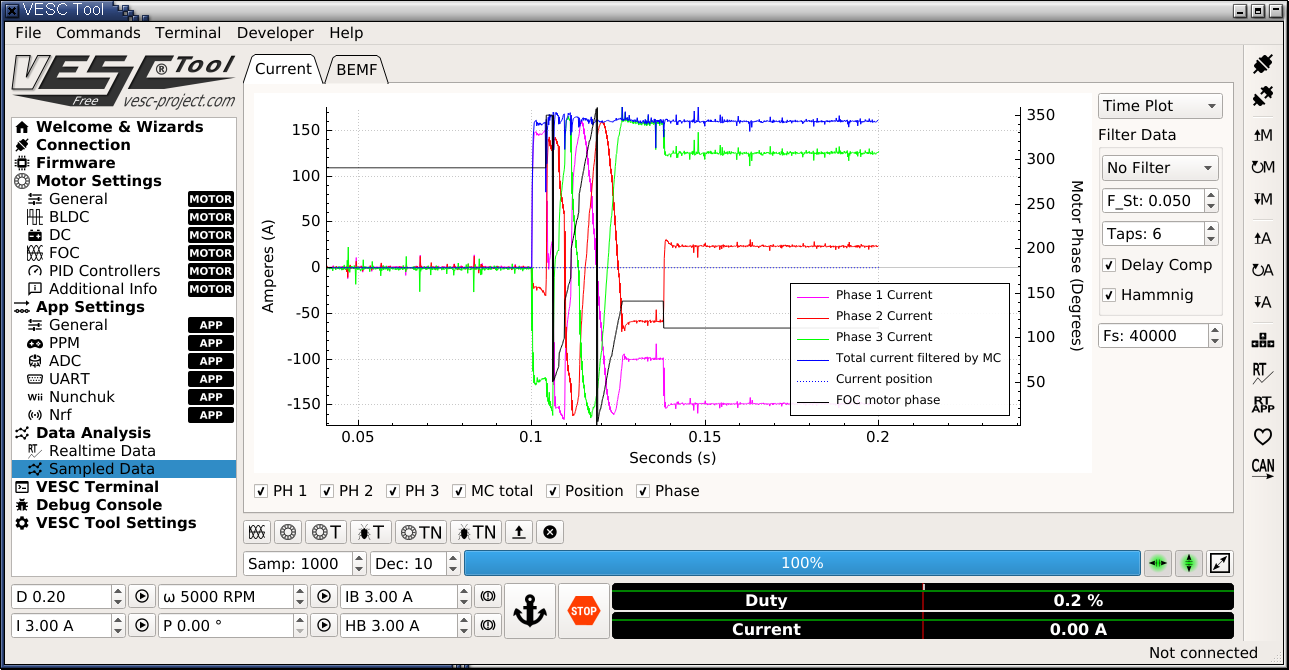Viewport: 1289px width, 670px height.
Task: Click the lone bearing icon sample button
Action: point(288,532)
